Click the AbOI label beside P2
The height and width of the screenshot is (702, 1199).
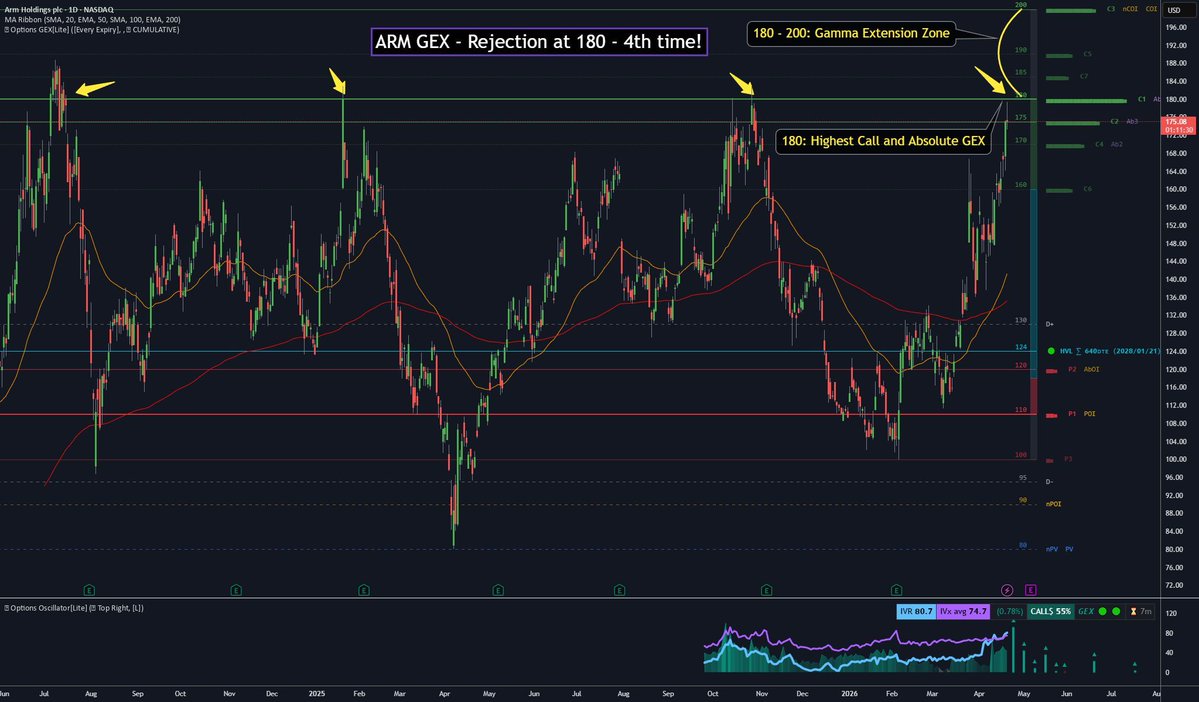[1091, 369]
